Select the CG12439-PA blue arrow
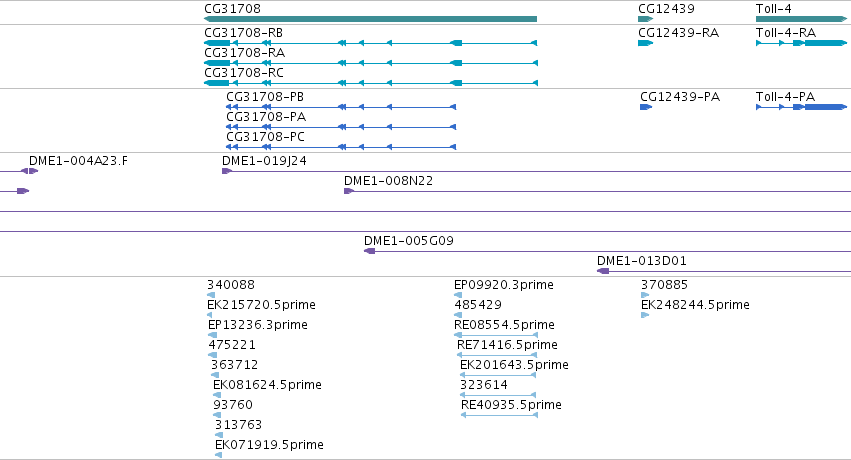The height and width of the screenshot is (460, 851). (x=646, y=107)
